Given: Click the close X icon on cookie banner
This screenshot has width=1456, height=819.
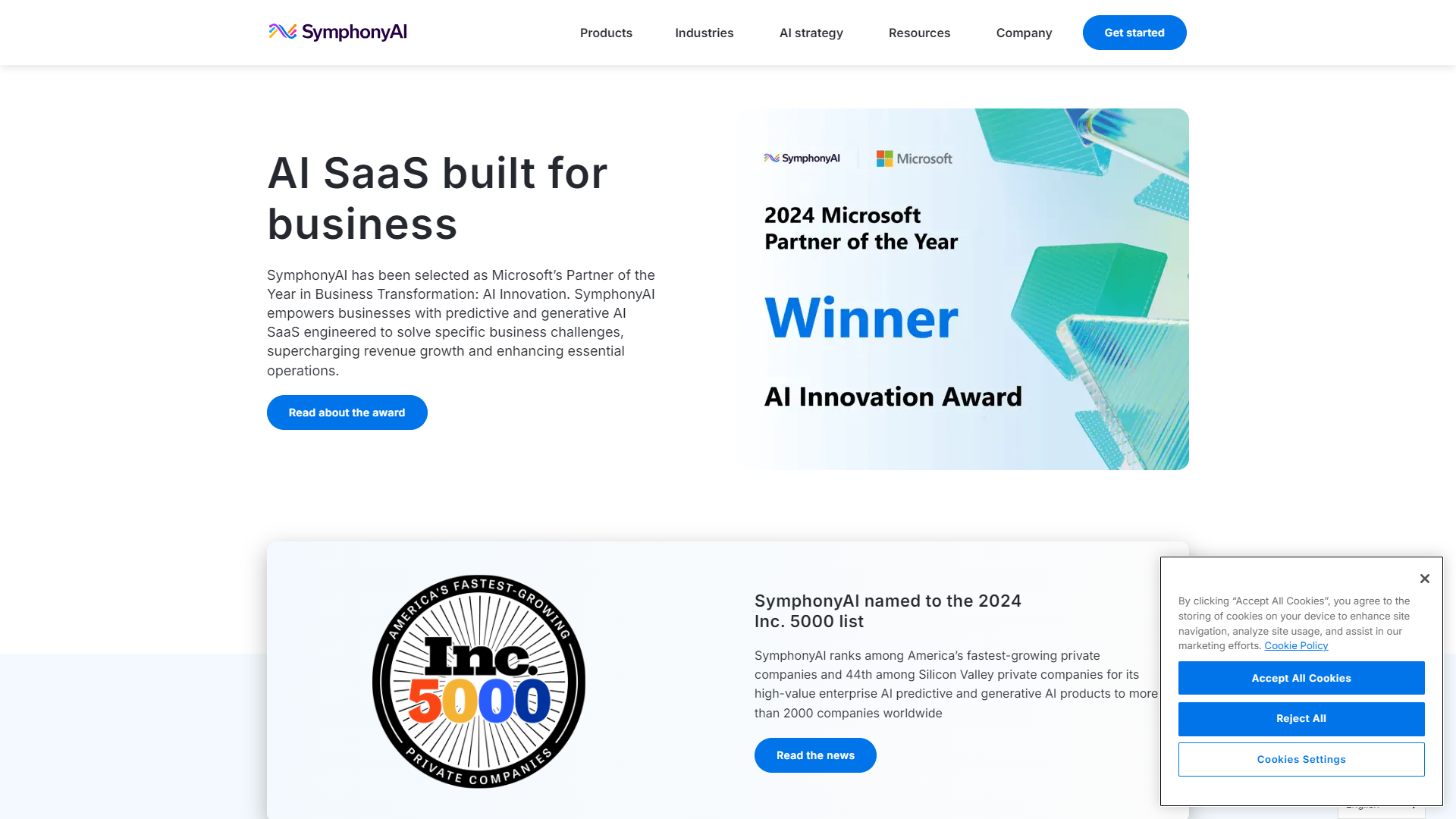Looking at the screenshot, I should [1425, 578].
